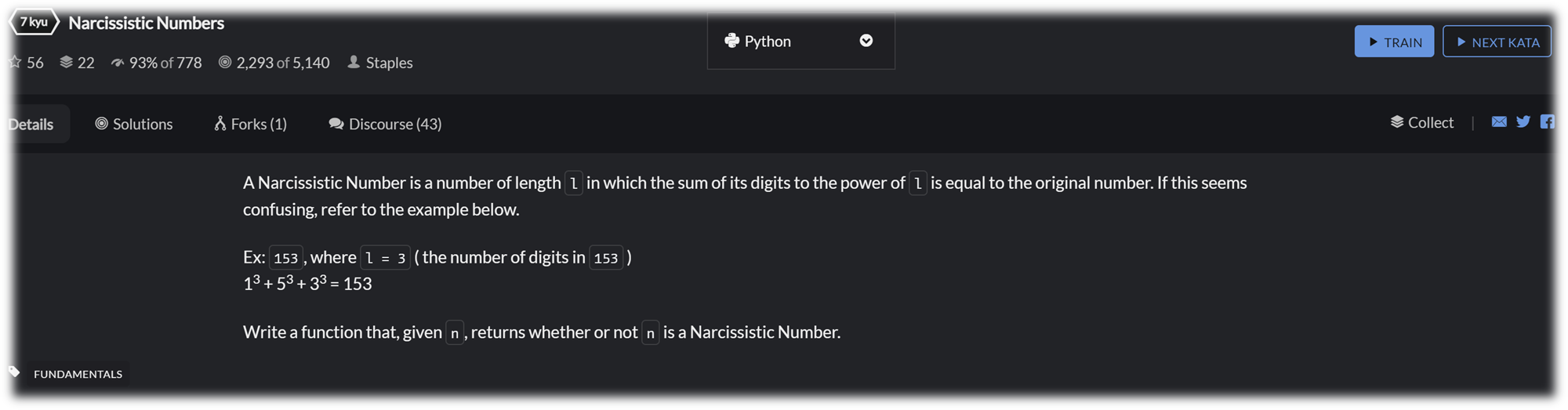Click the satisfaction rating icon beside 93%

coord(118,63)
